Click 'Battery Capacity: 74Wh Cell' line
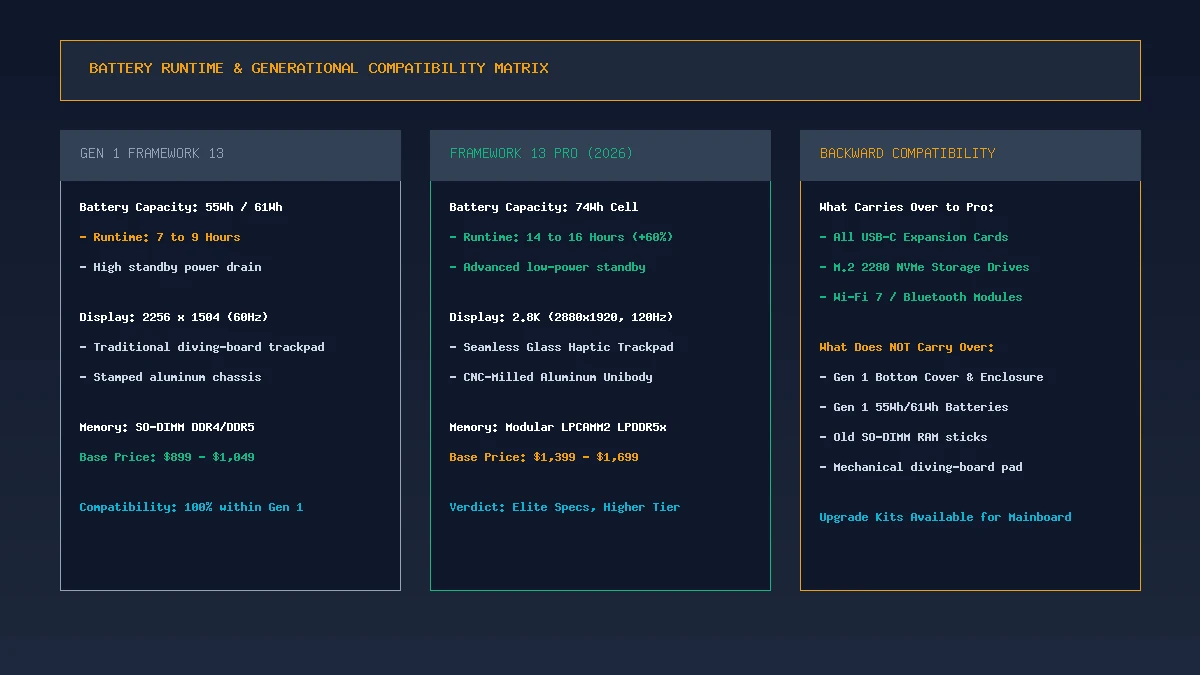Image resolution: width=1200 pixels, height=675 pixels. point(544,207)
